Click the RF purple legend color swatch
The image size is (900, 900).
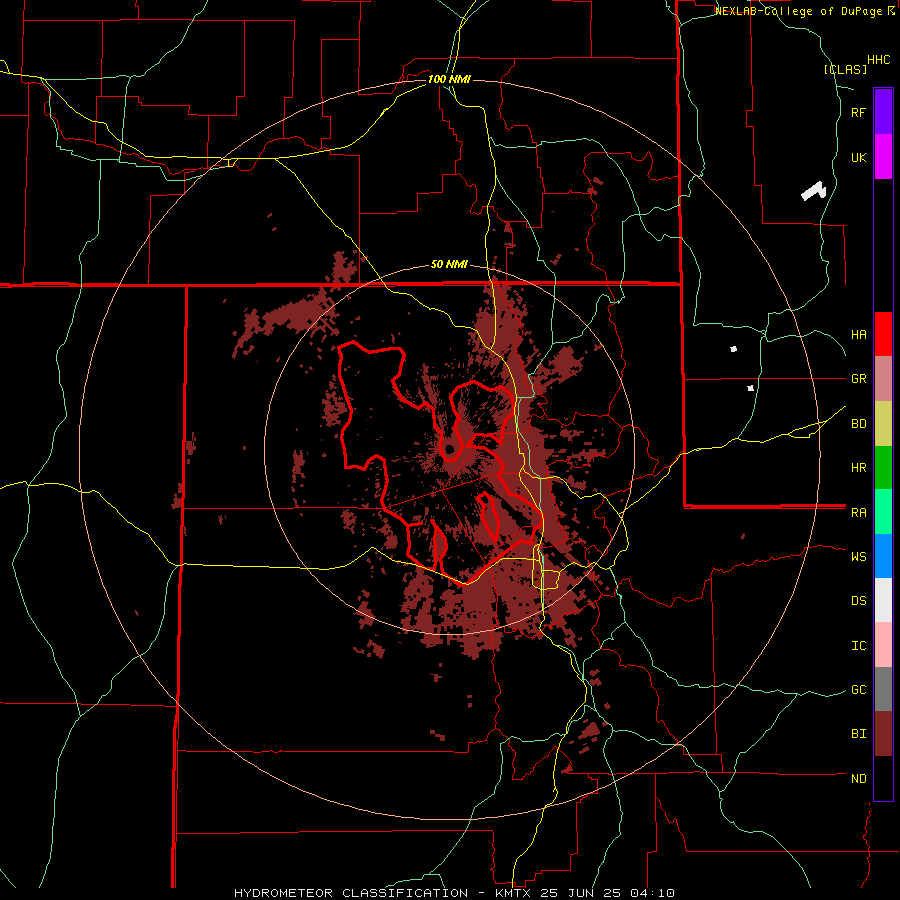pos(883,112)
